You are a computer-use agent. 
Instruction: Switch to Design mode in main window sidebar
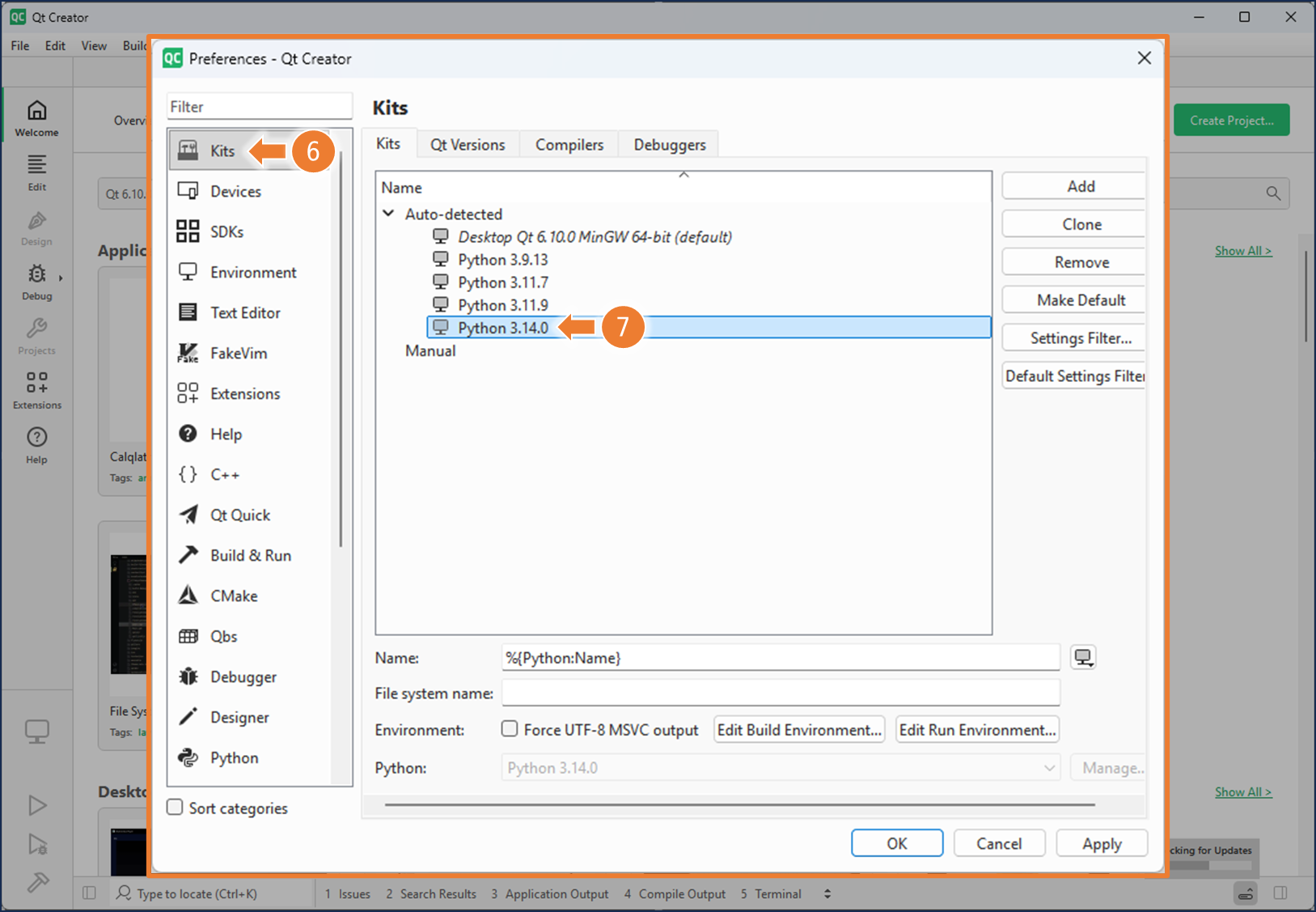(x=36, y=227)
